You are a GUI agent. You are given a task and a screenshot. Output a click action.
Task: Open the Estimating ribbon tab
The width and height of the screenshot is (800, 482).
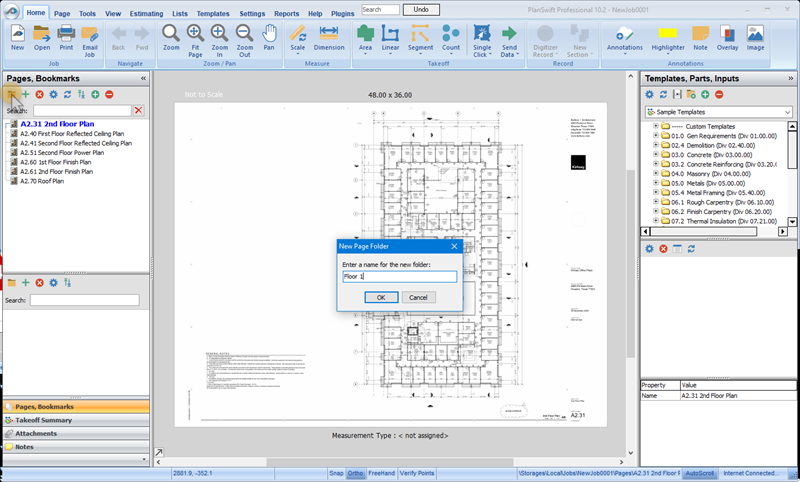146,14
